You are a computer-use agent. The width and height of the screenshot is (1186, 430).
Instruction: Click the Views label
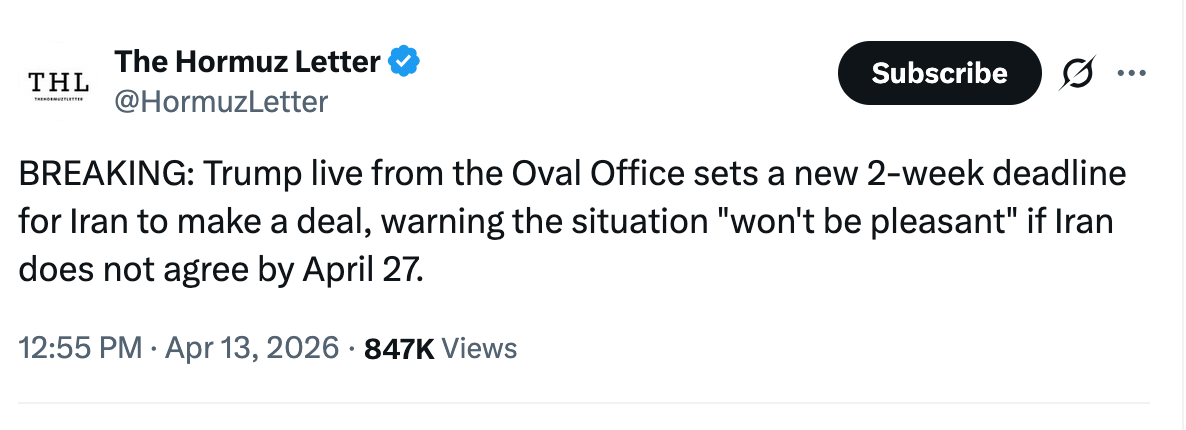pyautogui.click(x=480, y=349)
